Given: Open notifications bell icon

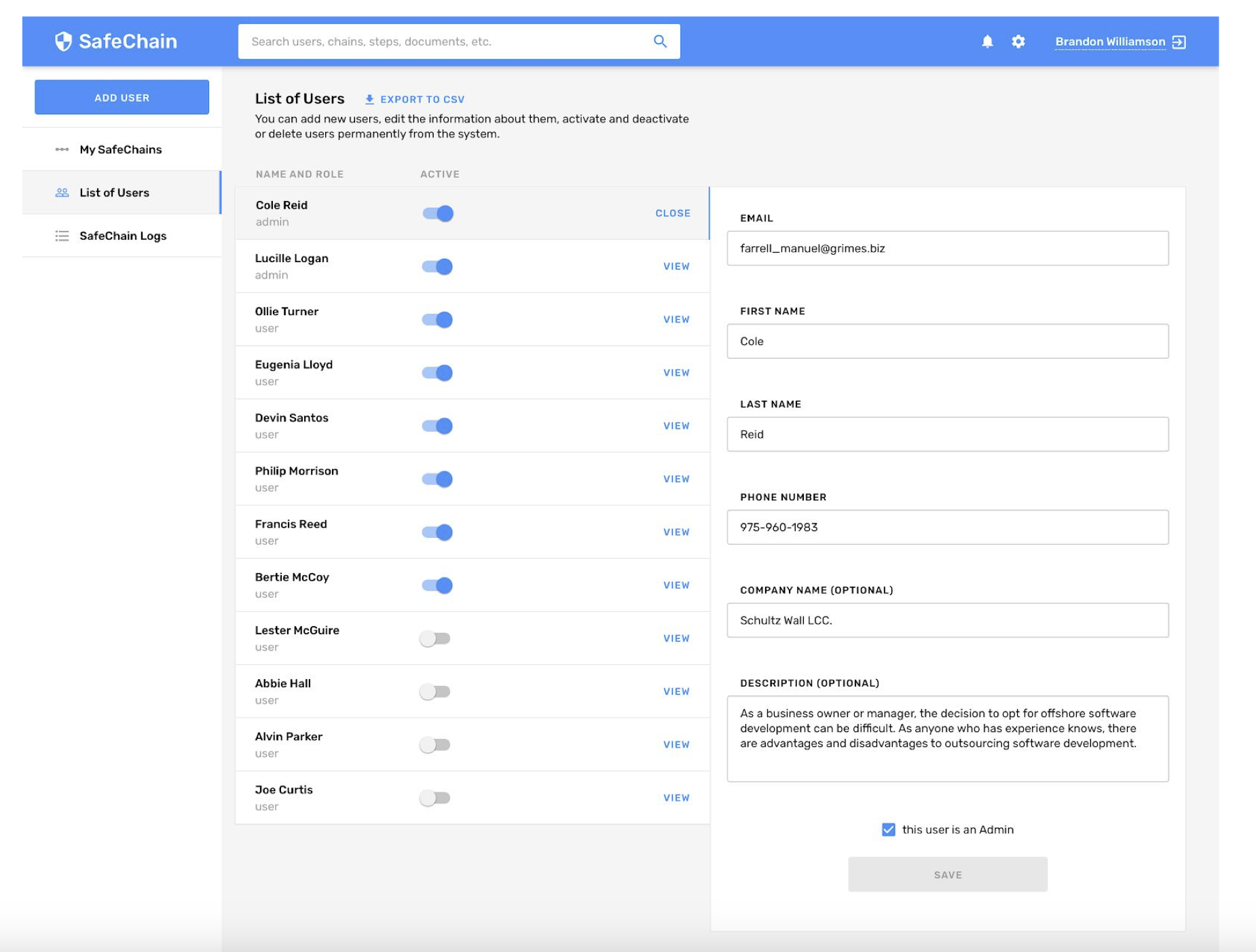Looking at the screenshot, I should pos(987,42).
